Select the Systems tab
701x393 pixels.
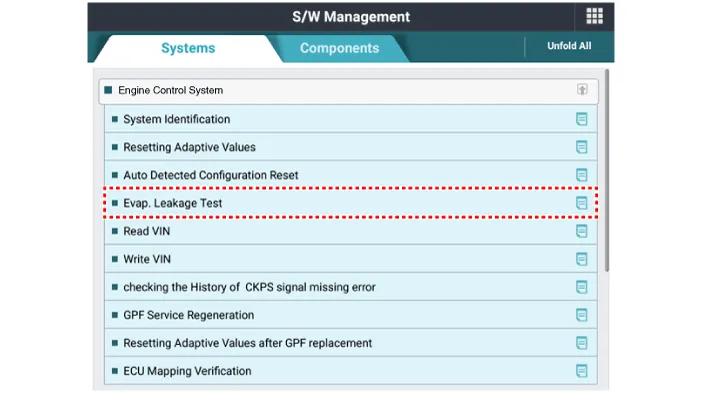pyautogui.click(x=188, y=48)
